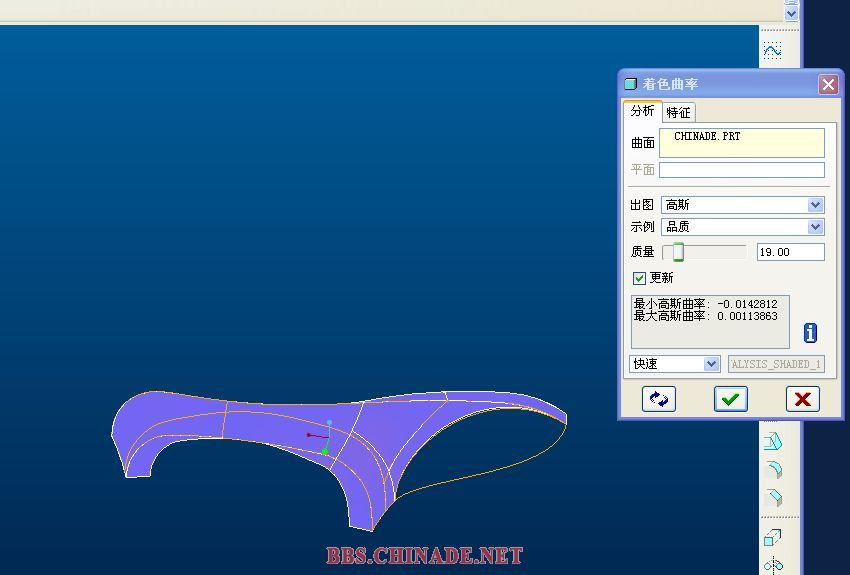Select the Chamfer edge tool
The width and height of the screenshot is (850, 575).
click(x=772, y=497)
